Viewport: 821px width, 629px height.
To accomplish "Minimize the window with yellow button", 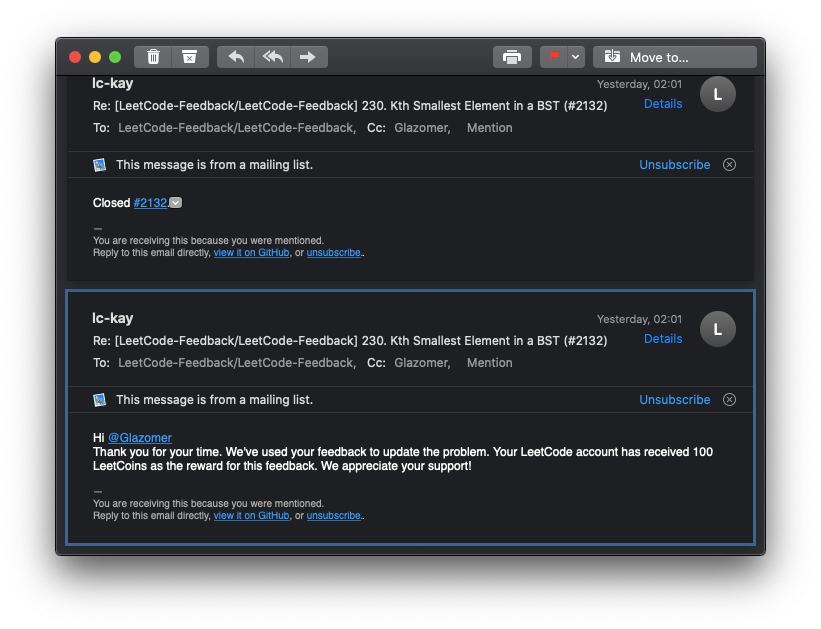I will pyautogui.click(x=95, y=57).
